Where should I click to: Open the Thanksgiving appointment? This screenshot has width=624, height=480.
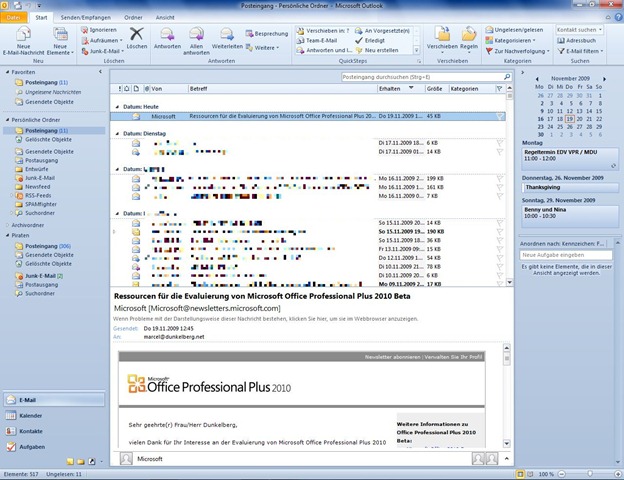(570, 187)
